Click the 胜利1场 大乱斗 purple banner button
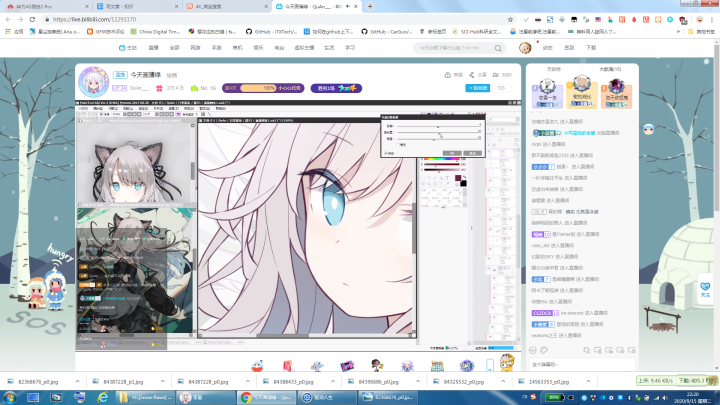Viewport: 720px width, 405px height. pos(336,88)
